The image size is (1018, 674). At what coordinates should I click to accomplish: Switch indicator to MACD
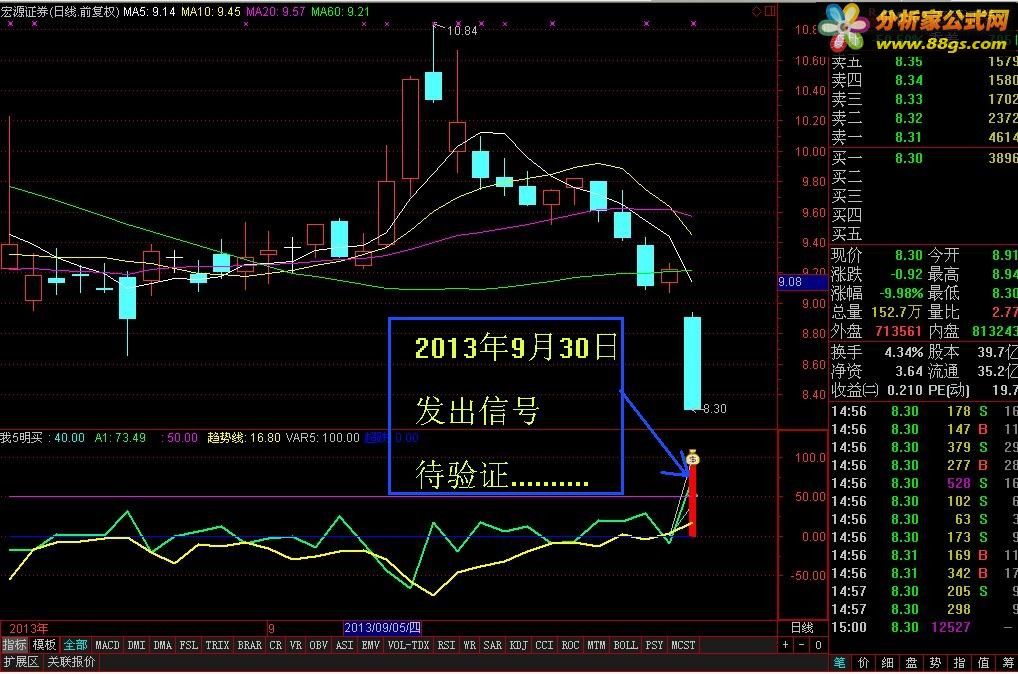(107, 645)
